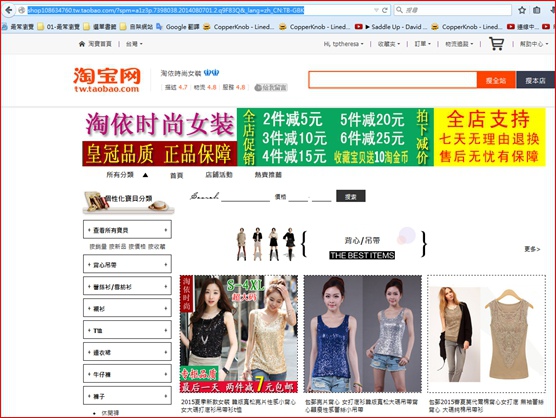The height and width of the screenshot is (418, 556).
Task: Go back with the browser back arrow
Action: coord(9,10)
